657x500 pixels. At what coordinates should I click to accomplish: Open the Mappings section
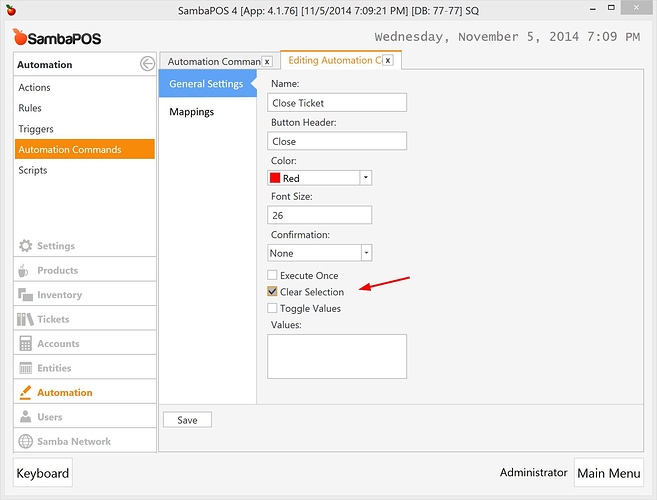(191, 112)
